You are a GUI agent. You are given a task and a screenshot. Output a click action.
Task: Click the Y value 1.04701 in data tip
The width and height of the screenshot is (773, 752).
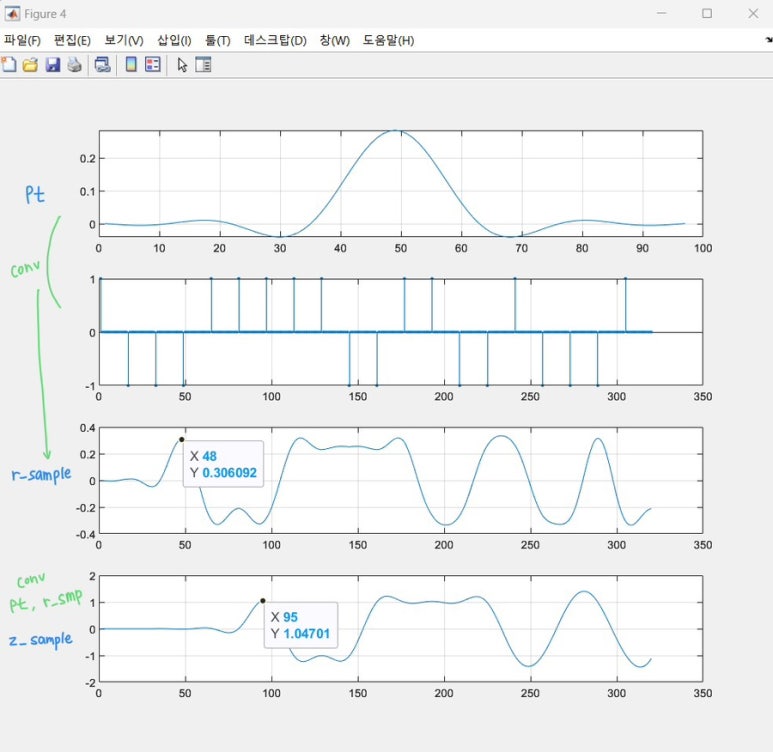(x=307, y=634)
